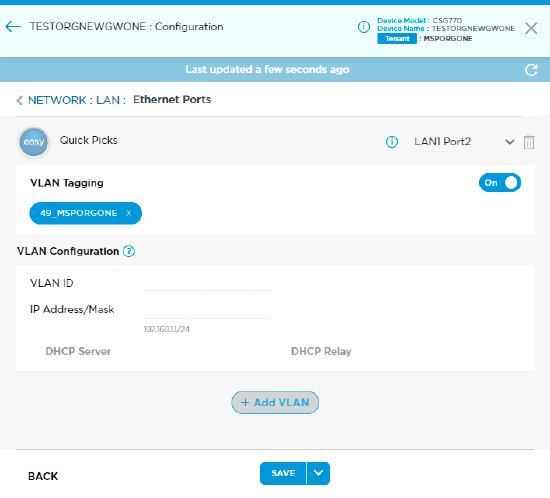The image size is (550, 498).
Task: Click the 192.168.1.1/24 hint text
Action: click(167, 329)
